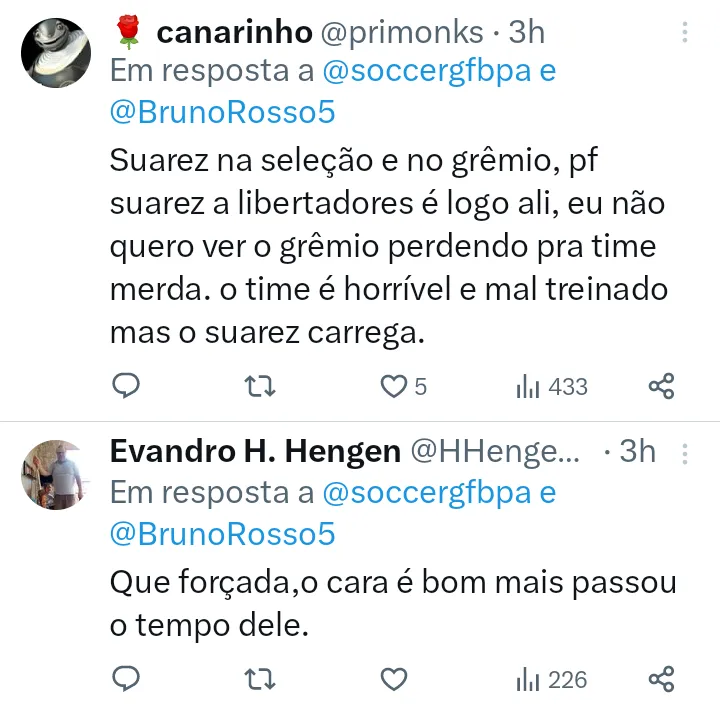720x704 pixels.
Task: Like canarinho's tweet with 5 likes
Action: tap(396, 386)
